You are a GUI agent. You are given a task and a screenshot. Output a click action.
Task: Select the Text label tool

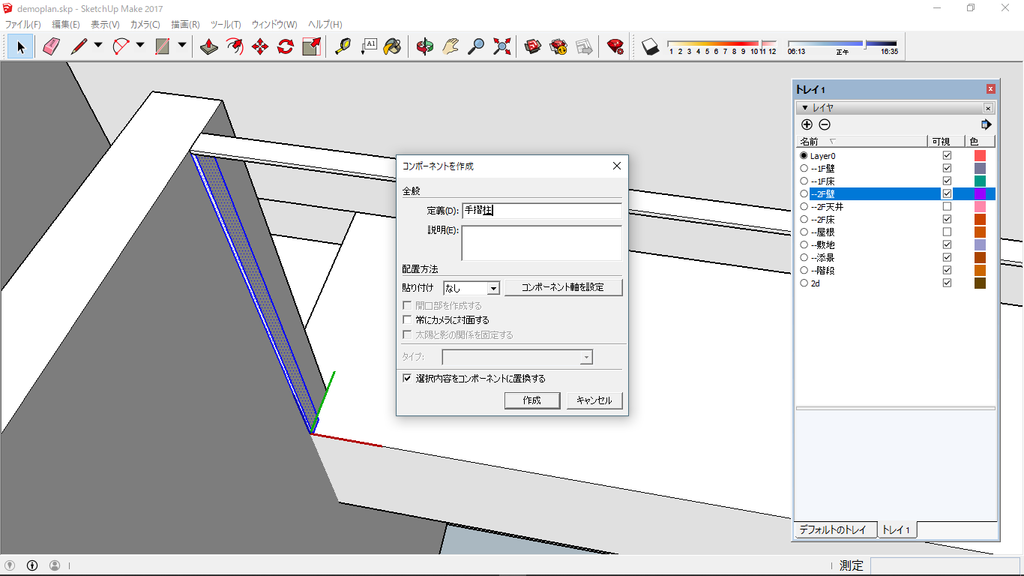coord(369,46)
